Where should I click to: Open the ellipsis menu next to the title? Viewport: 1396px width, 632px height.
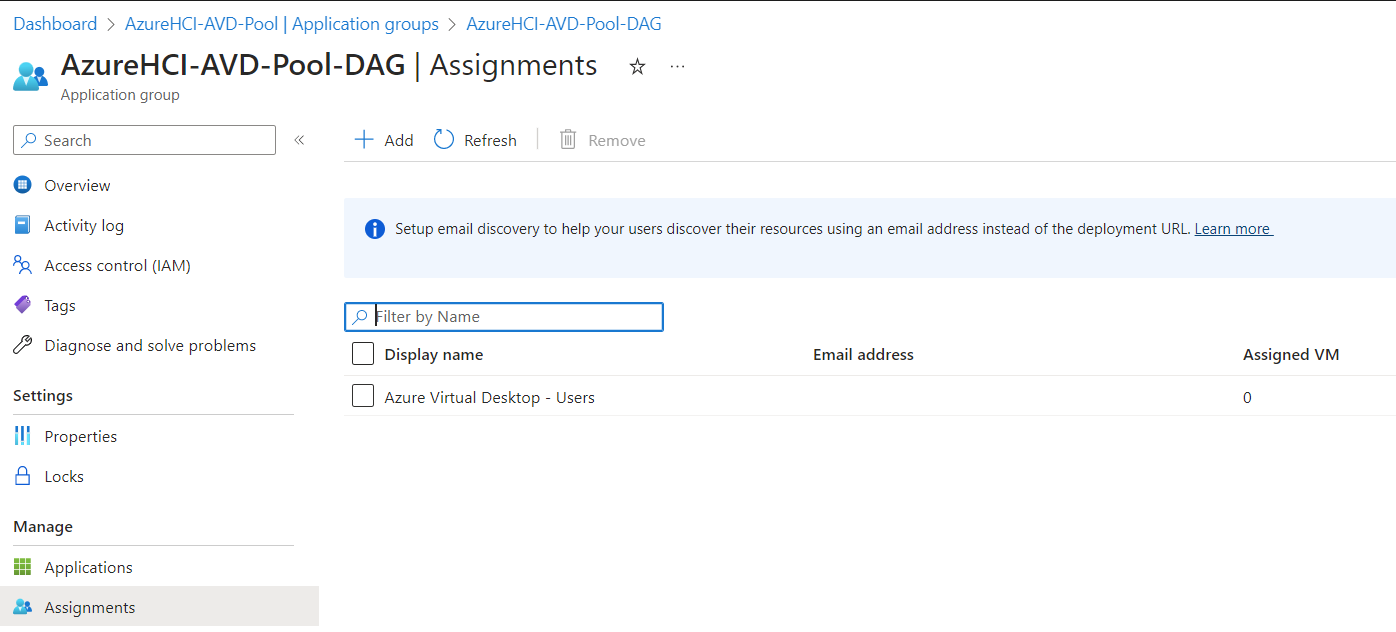677,66
